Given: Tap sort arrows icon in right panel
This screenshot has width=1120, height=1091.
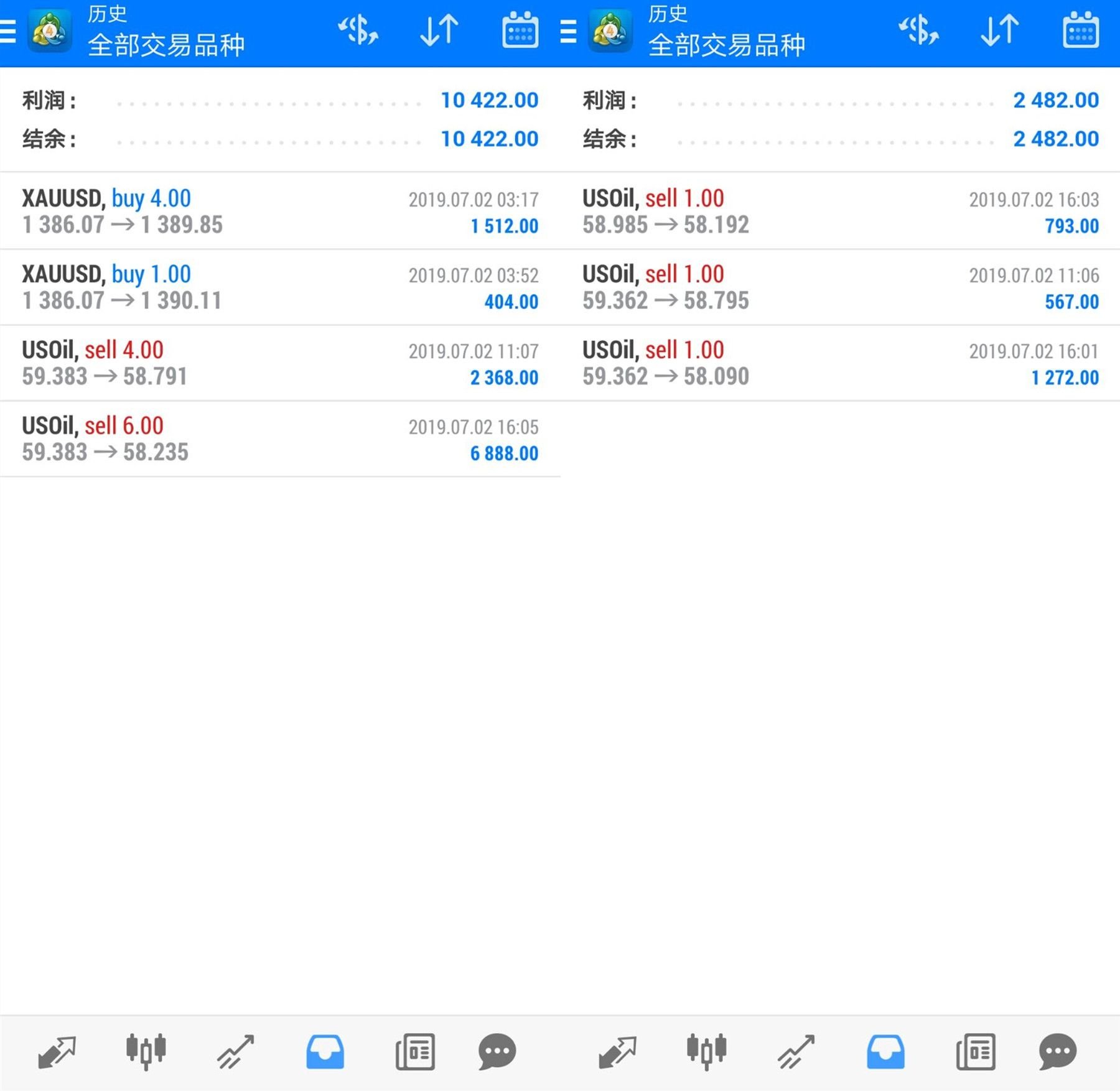Looking at the screenshot, I should (x=1000, y=30).
